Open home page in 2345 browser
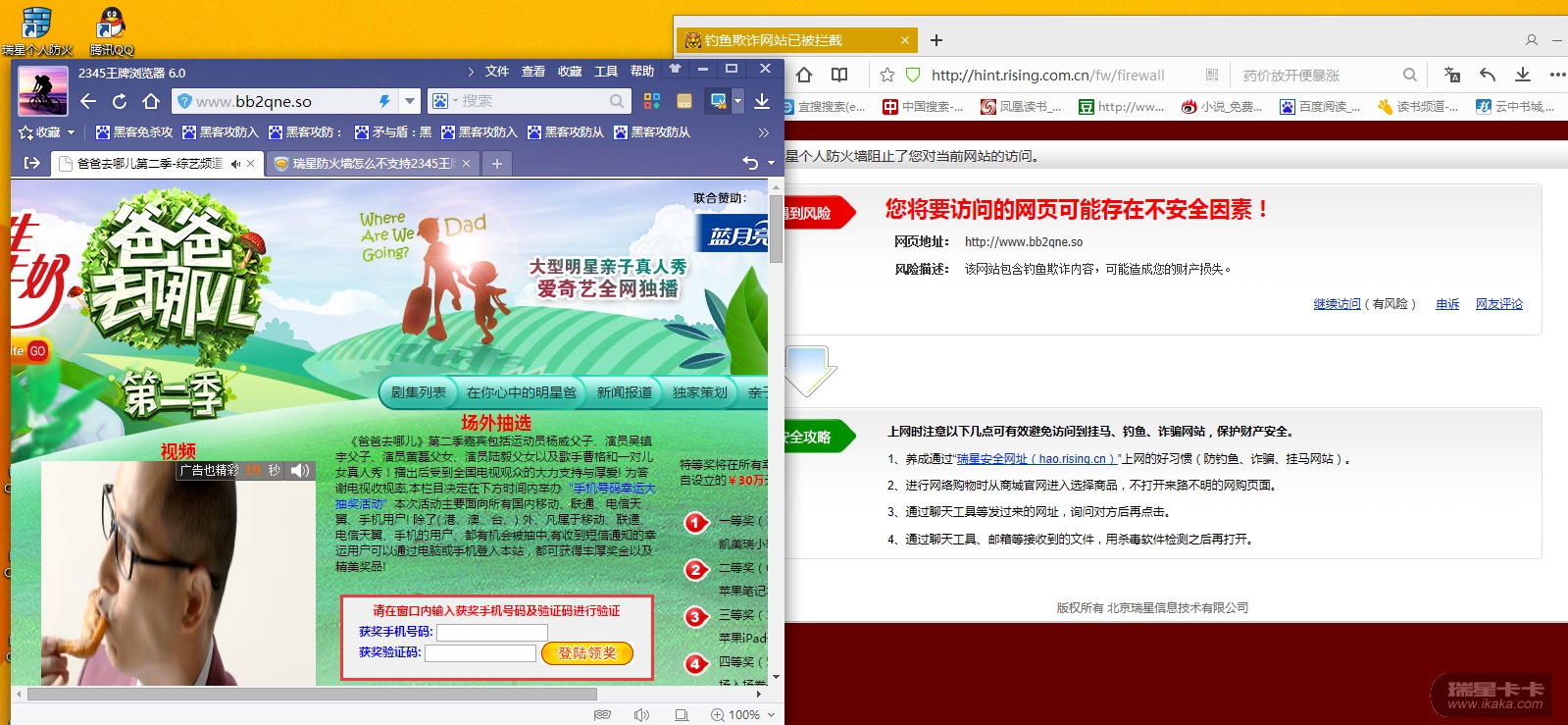1568x725 pixels. 151,101
